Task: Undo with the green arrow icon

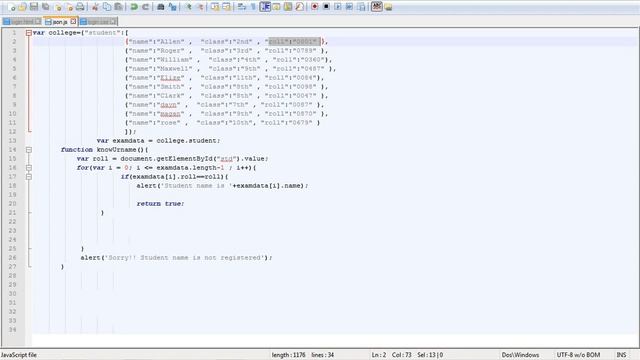Action: (x=134, y=7)
